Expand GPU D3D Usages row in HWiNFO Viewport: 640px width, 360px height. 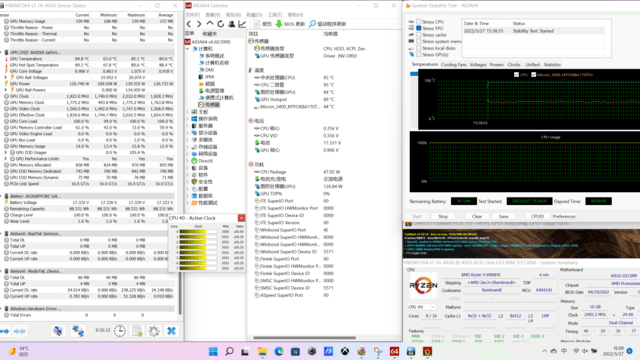(6, 152)
